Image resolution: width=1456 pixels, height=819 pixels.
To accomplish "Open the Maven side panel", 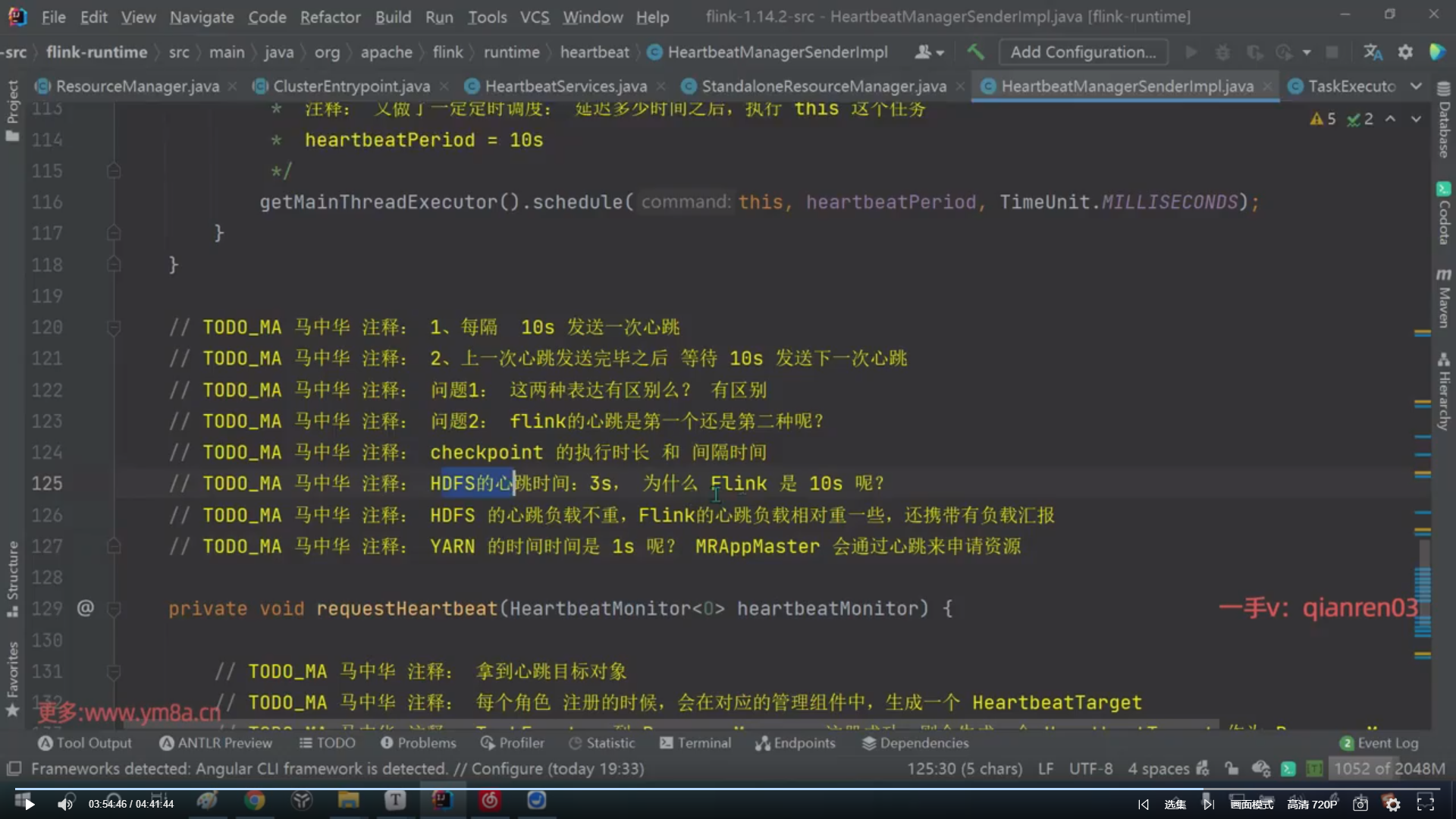I will [1443, 298].
